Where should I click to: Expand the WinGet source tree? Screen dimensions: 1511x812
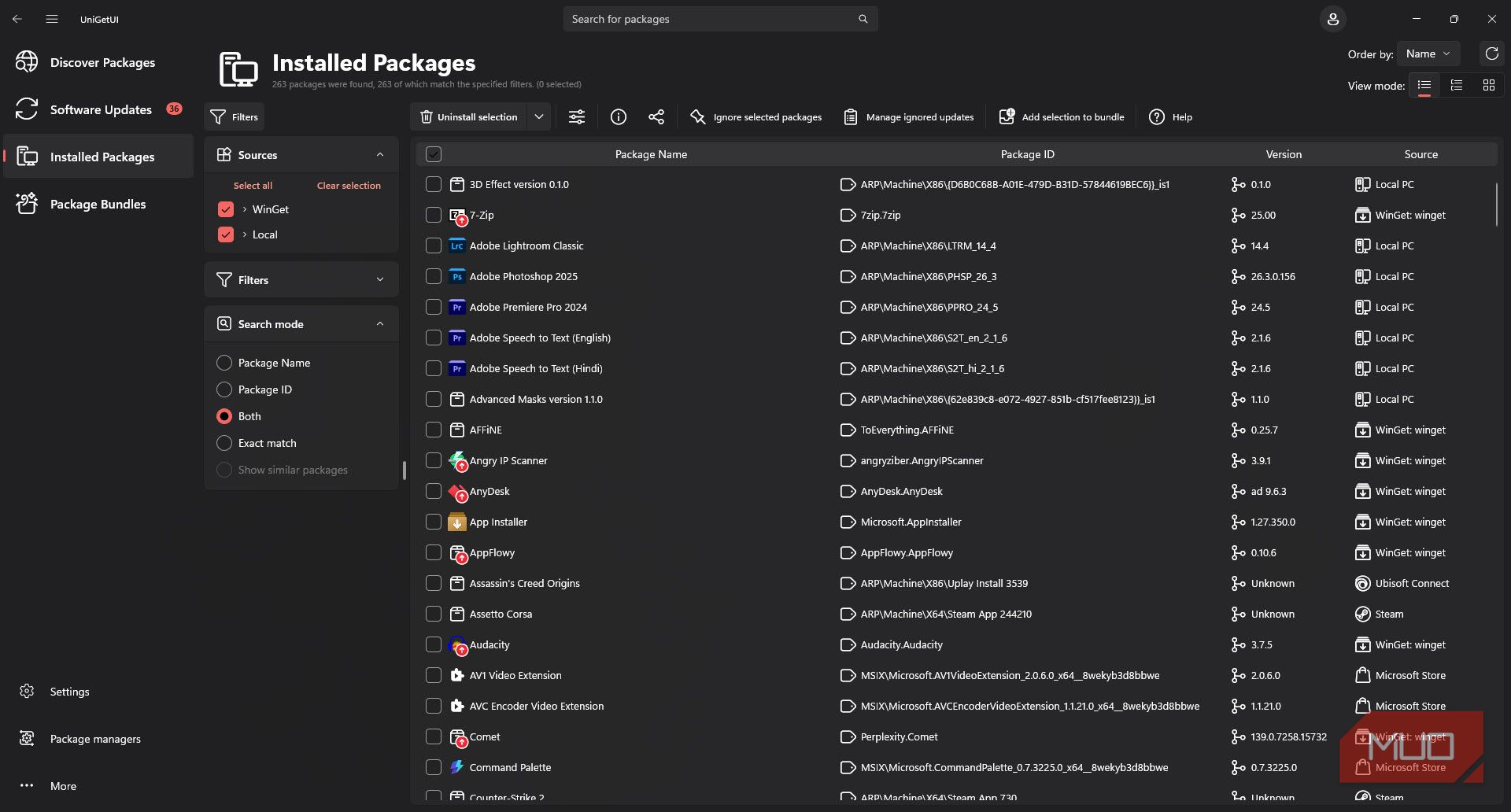(245, 209)
